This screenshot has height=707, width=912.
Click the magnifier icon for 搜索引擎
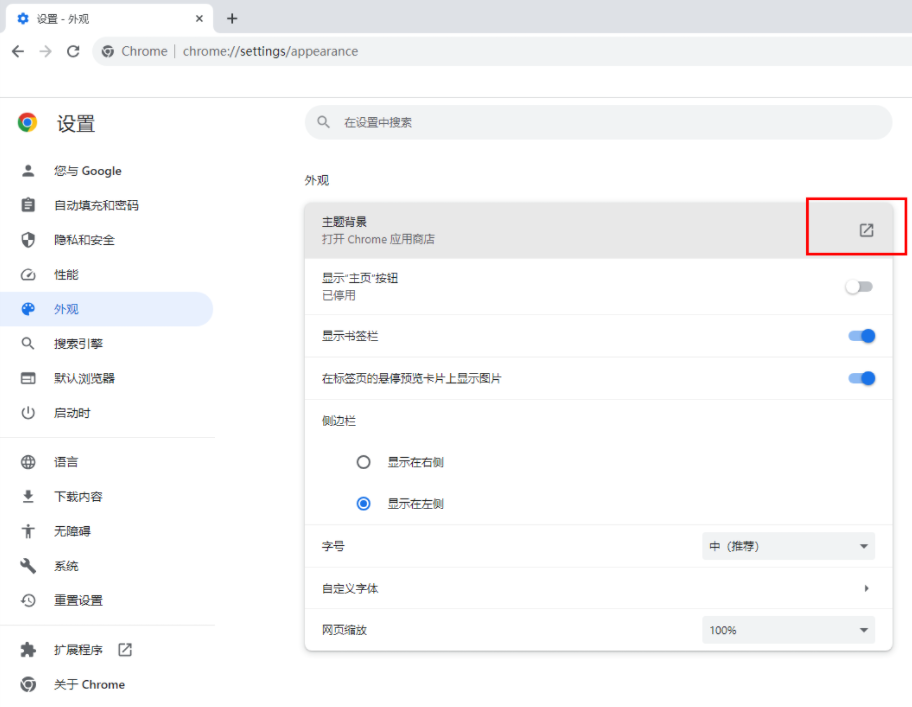click(x=28, y=343)
